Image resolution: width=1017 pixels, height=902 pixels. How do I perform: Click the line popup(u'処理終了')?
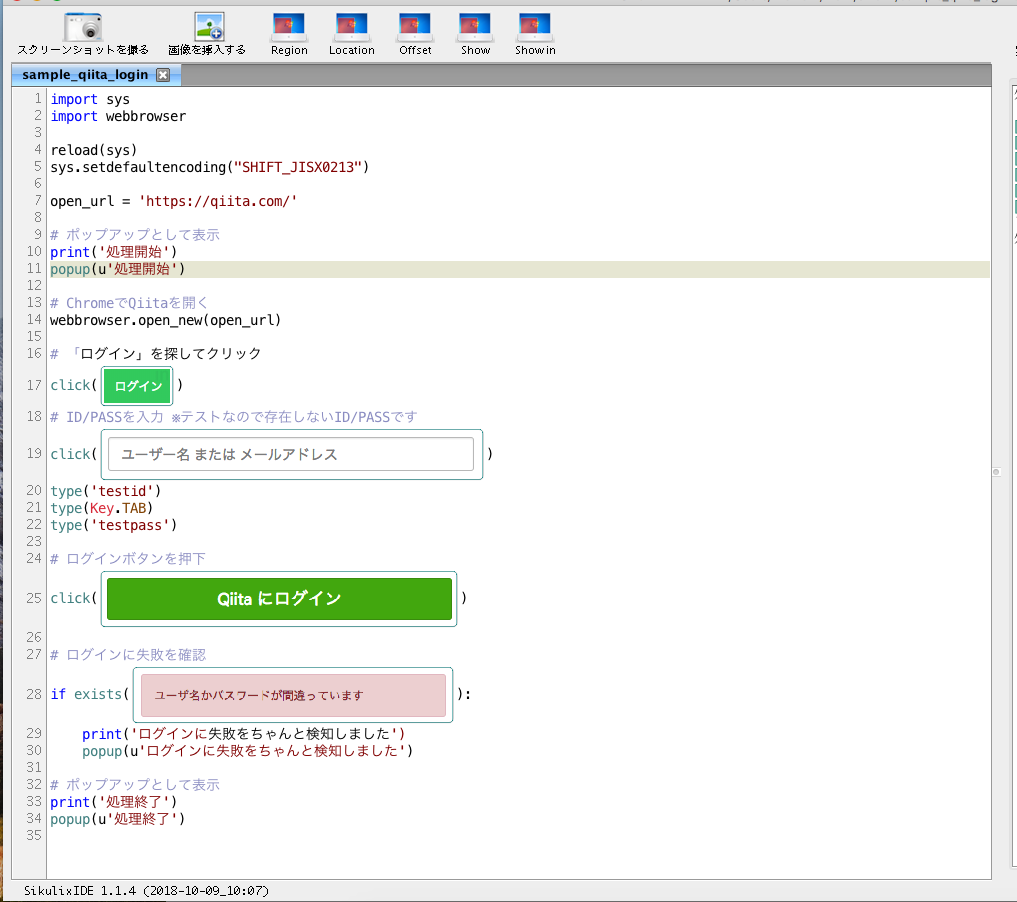point(117,819)
